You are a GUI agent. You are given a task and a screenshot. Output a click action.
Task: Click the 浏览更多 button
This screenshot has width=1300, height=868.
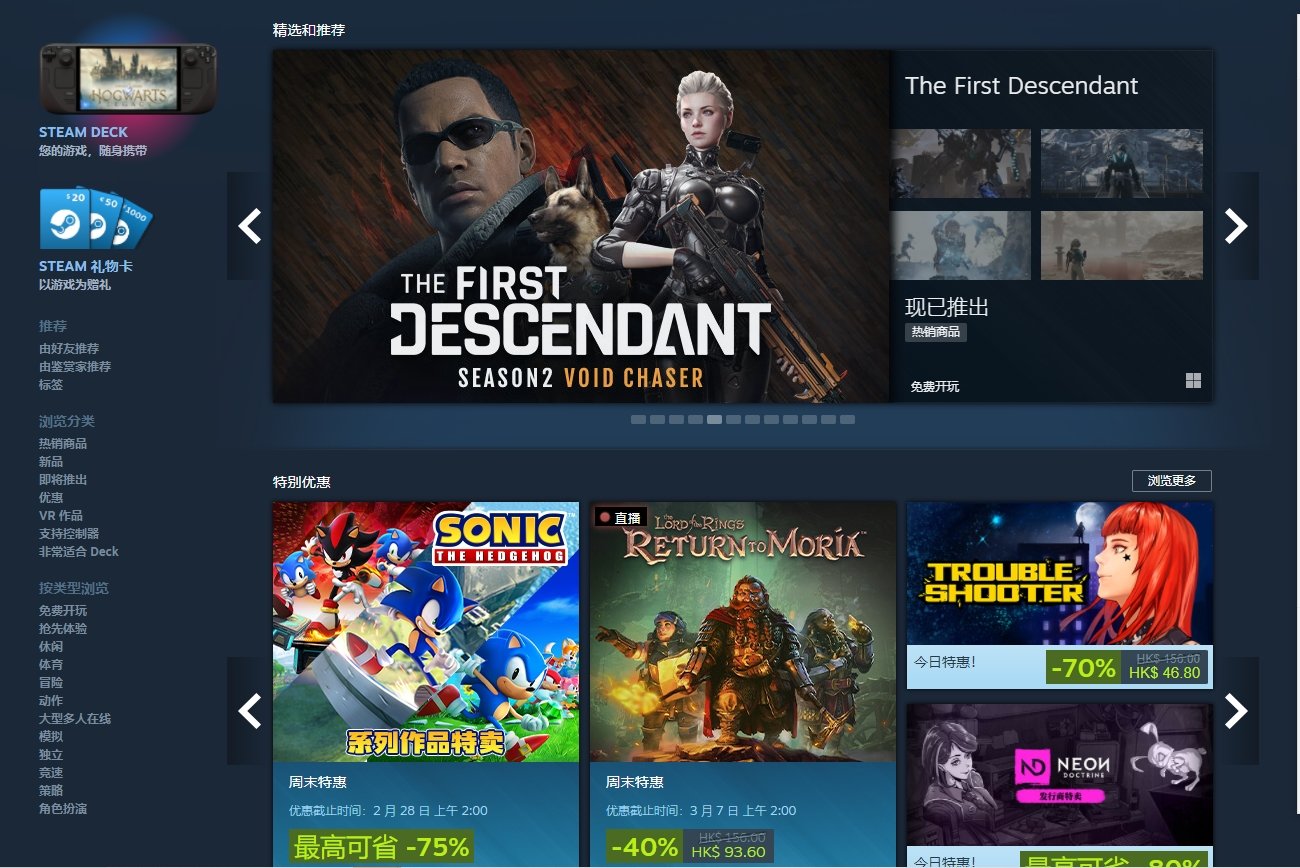point(1172,481)
